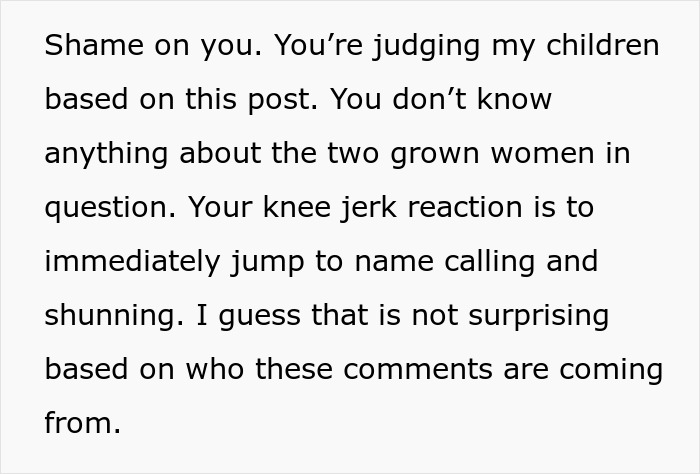
Task: Place cursor on the word "anything"
Action: click(106, 154)
